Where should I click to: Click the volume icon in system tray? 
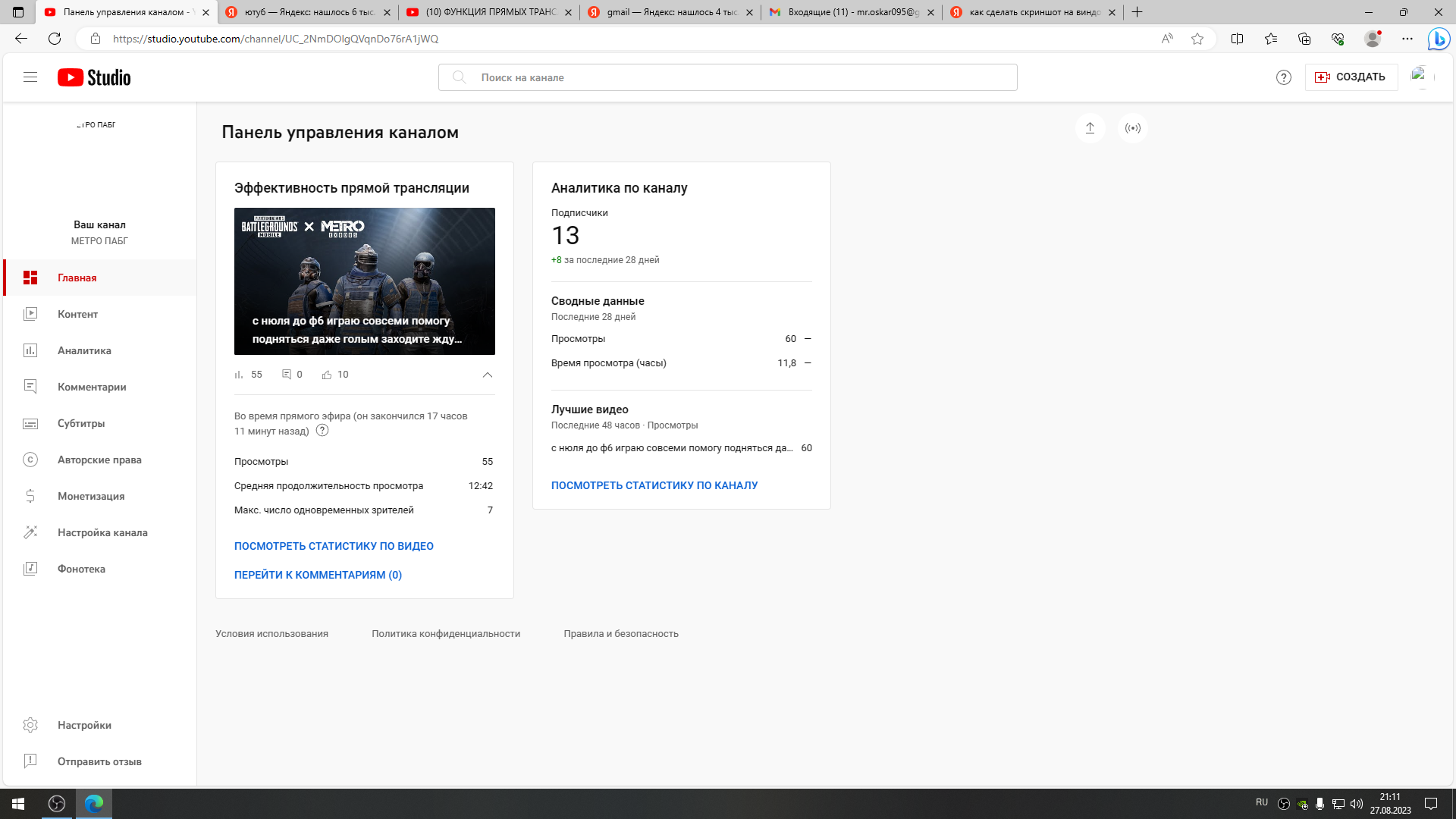pyautogui.click(x=1357, y=804)
